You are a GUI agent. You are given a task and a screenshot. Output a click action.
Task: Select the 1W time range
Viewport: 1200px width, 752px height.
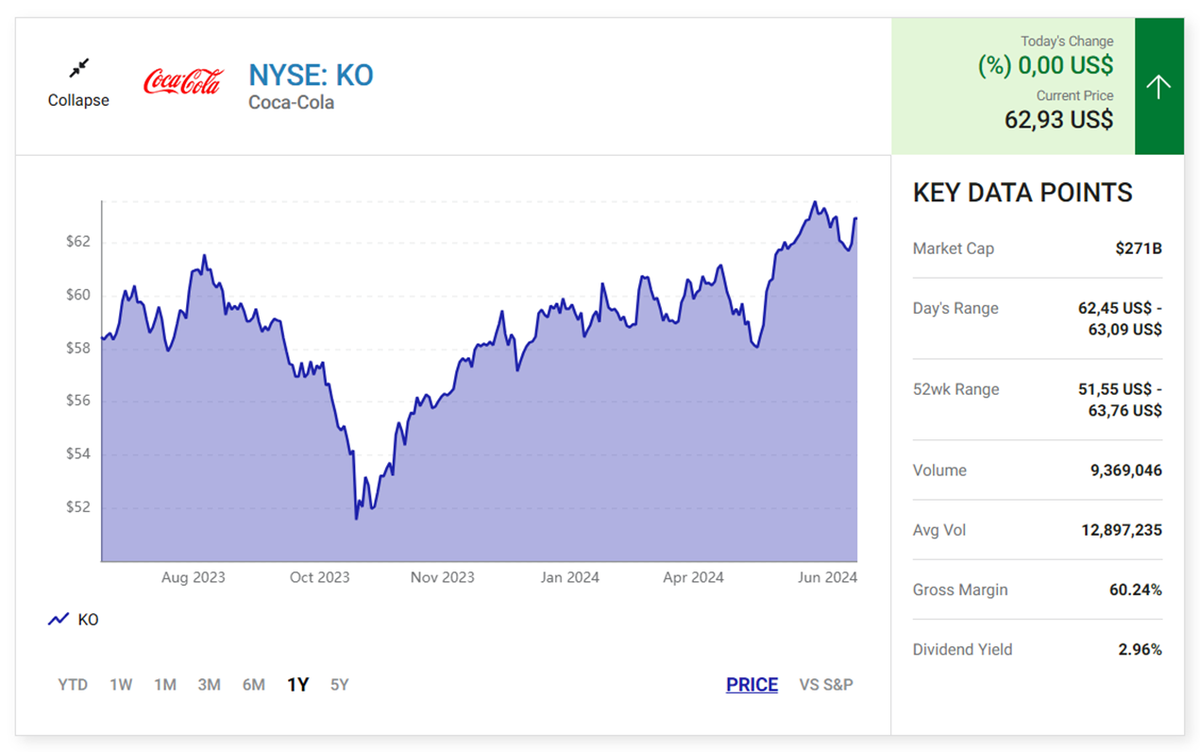121,685
